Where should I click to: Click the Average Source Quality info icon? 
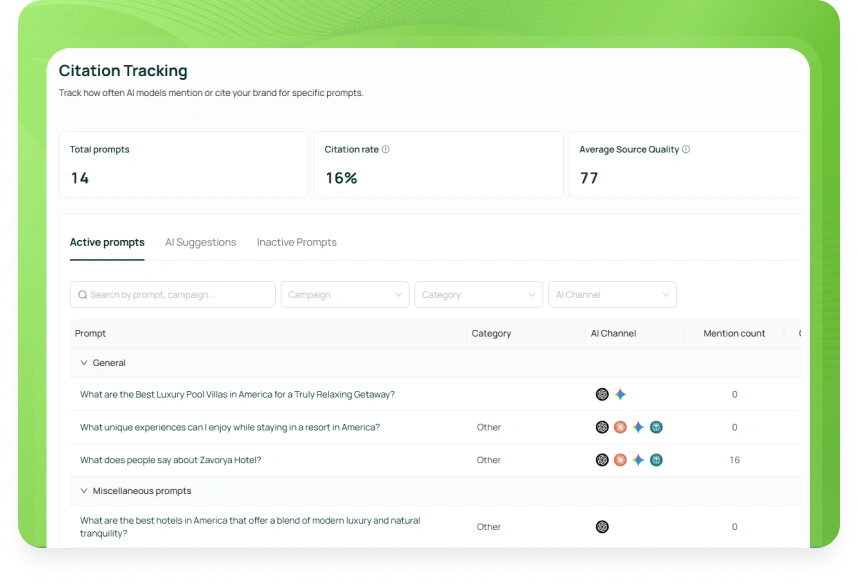click(686, 150)
